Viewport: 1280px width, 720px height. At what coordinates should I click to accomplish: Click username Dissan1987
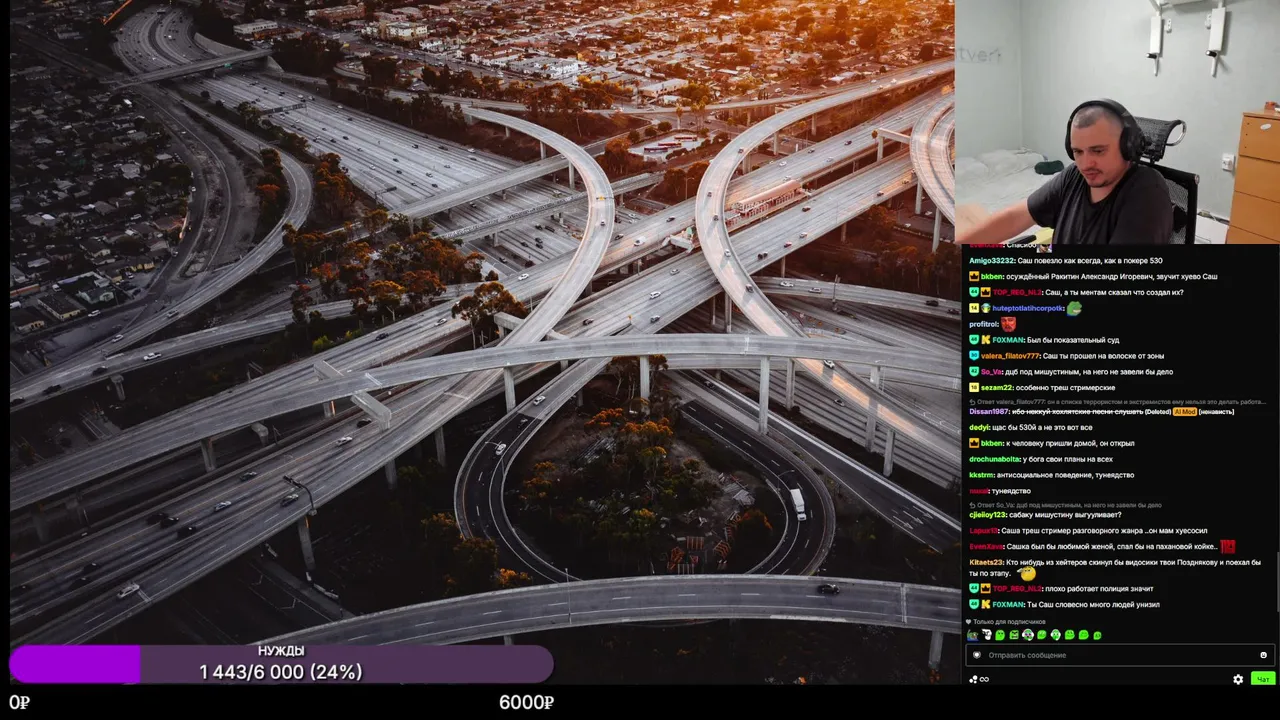[989, 411]
